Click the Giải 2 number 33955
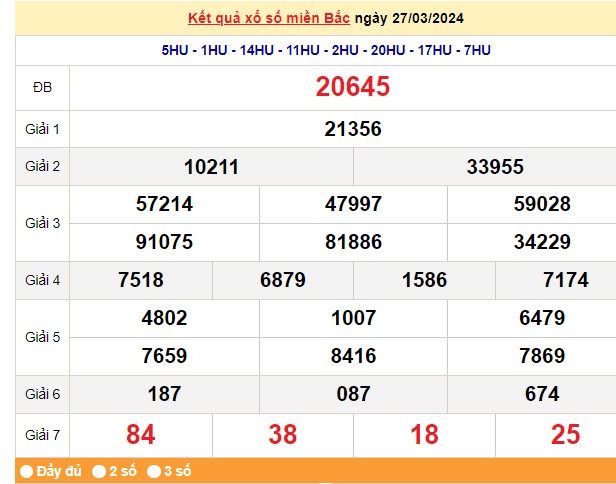 tap(494, 167)
